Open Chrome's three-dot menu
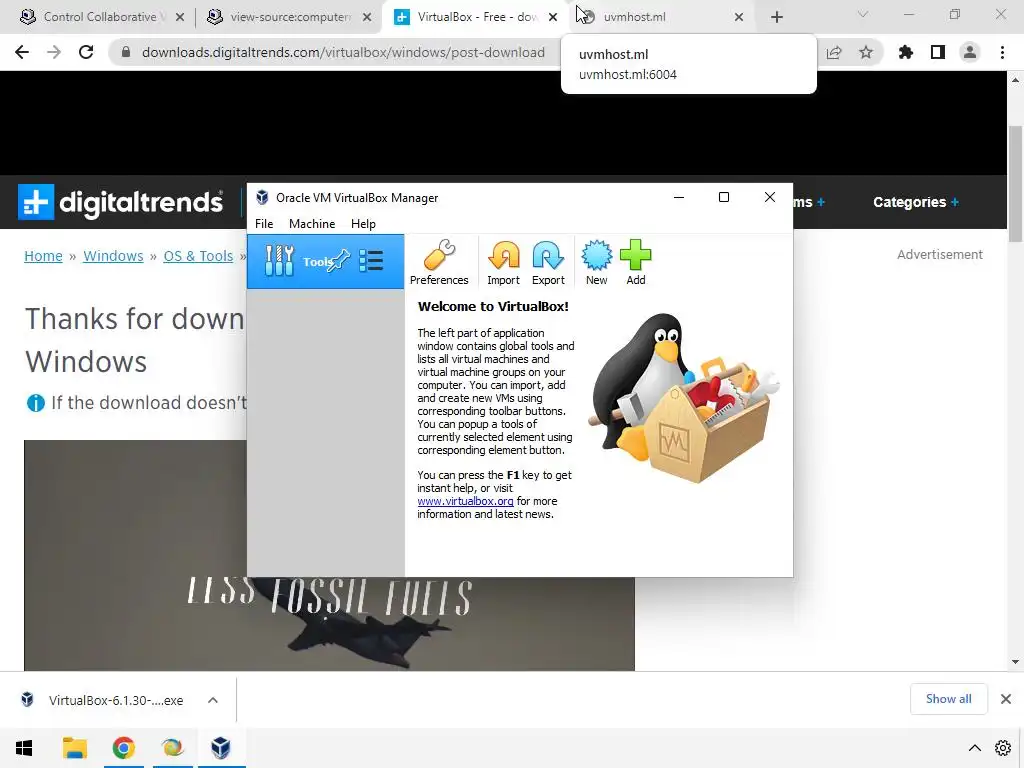The image size is (1024, 768). (1002, 52)
